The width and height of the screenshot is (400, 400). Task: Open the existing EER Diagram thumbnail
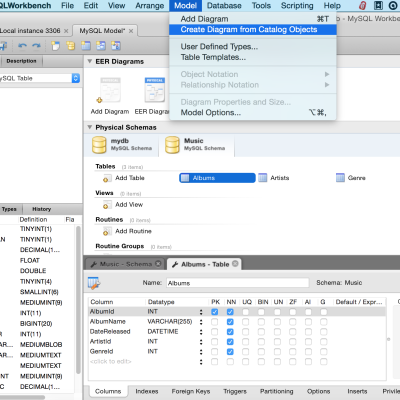point(154,90)
